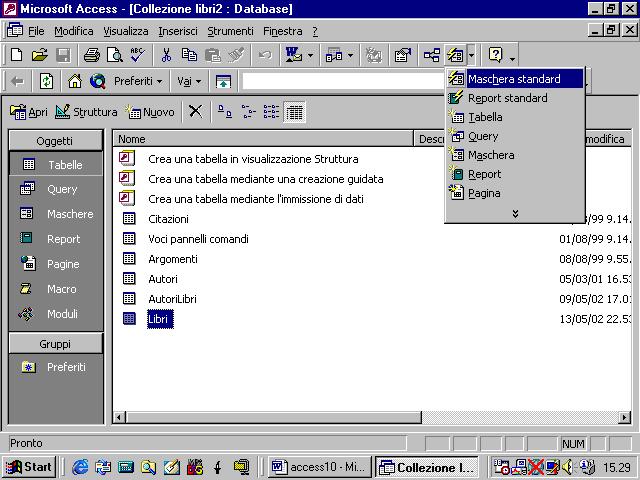640x480 pixels.
Task: Open the File menu
Action: pos(36,31)
